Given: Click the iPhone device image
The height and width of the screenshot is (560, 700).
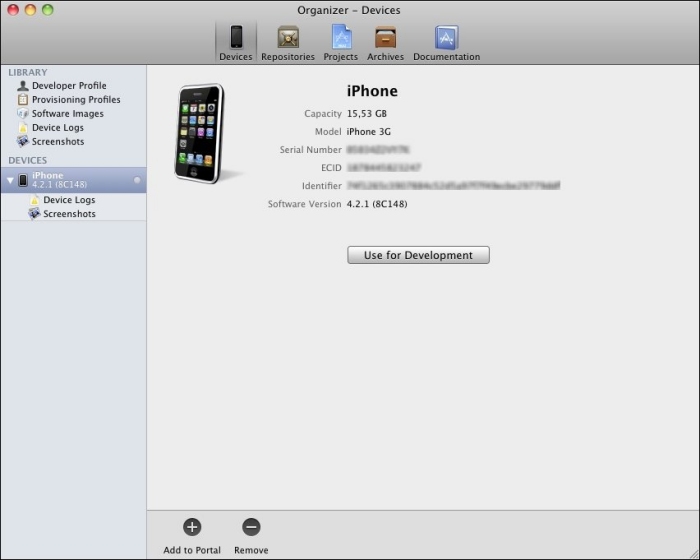Looking at the screenshot, I should (x=200, y=133).
